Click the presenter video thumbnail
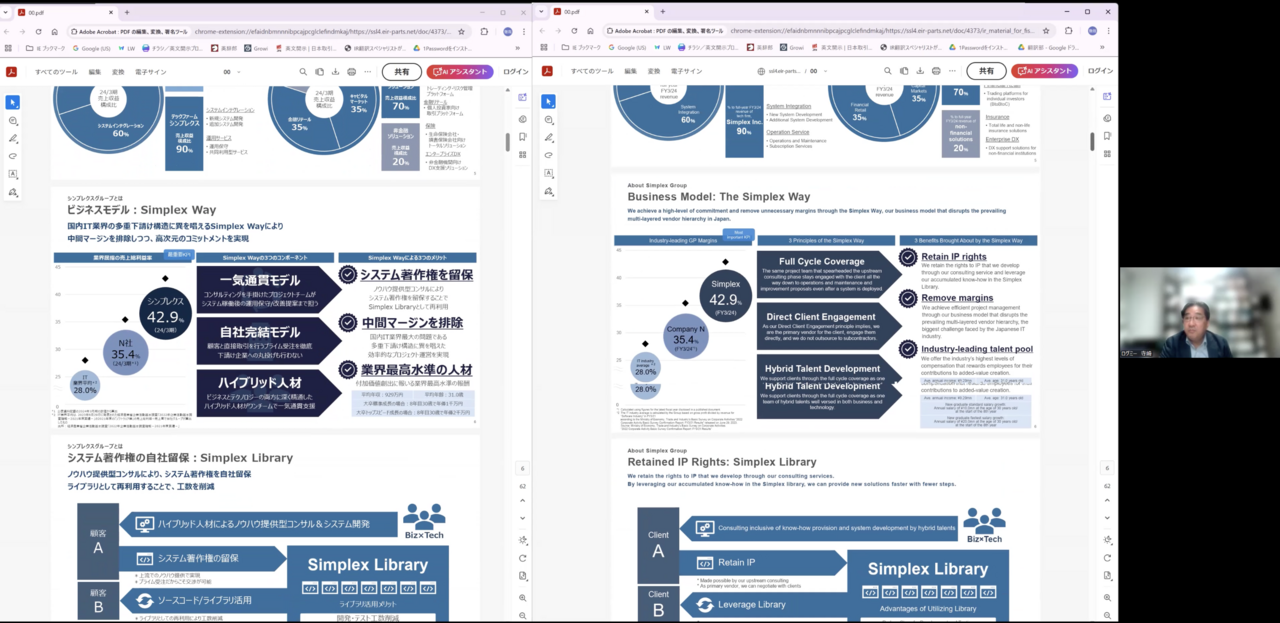Screen dimensions: 1280x623 point(1199,313)
